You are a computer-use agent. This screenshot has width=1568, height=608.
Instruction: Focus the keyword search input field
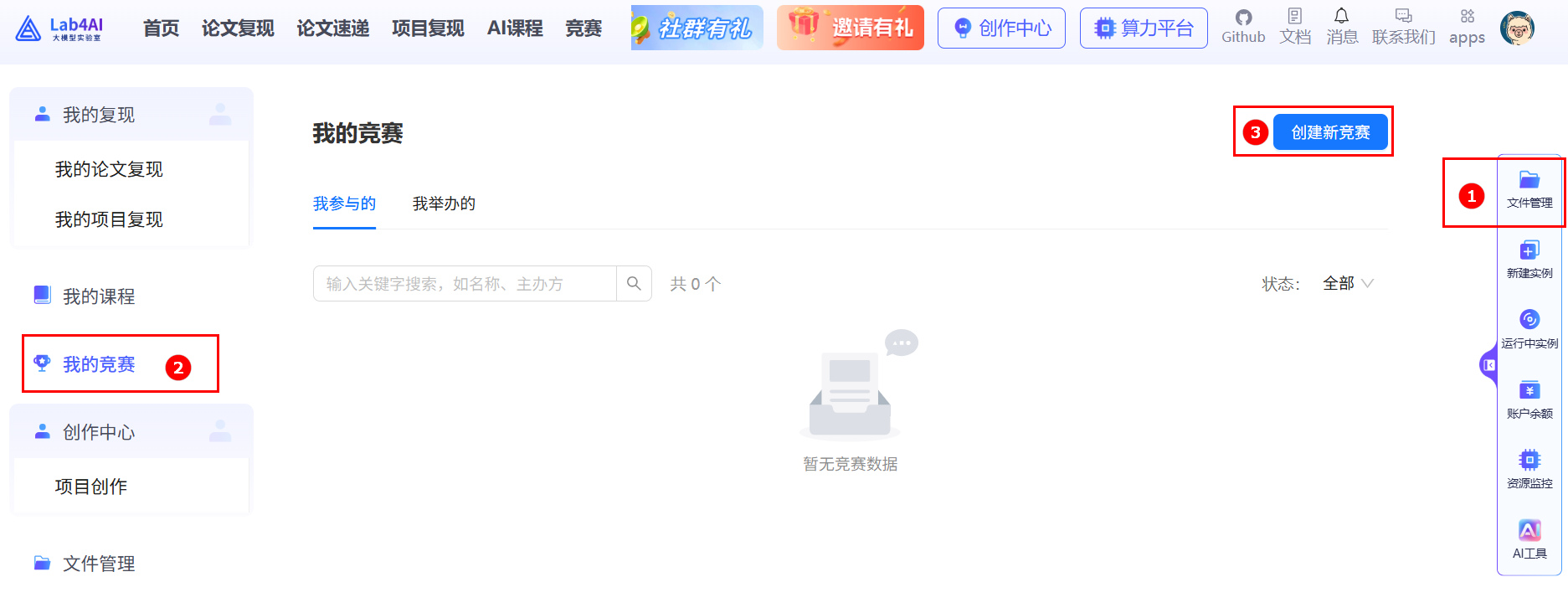point(465,284)
